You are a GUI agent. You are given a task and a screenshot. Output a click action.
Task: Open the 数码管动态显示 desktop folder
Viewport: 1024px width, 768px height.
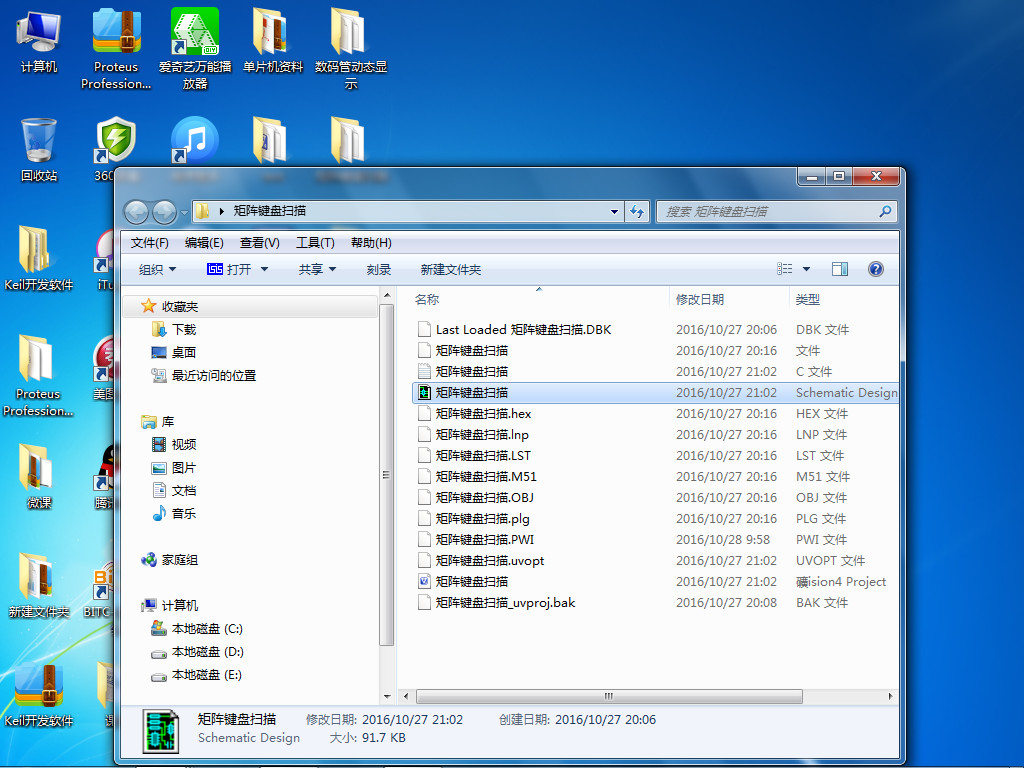pyautogui.click(x=351, y=48)
